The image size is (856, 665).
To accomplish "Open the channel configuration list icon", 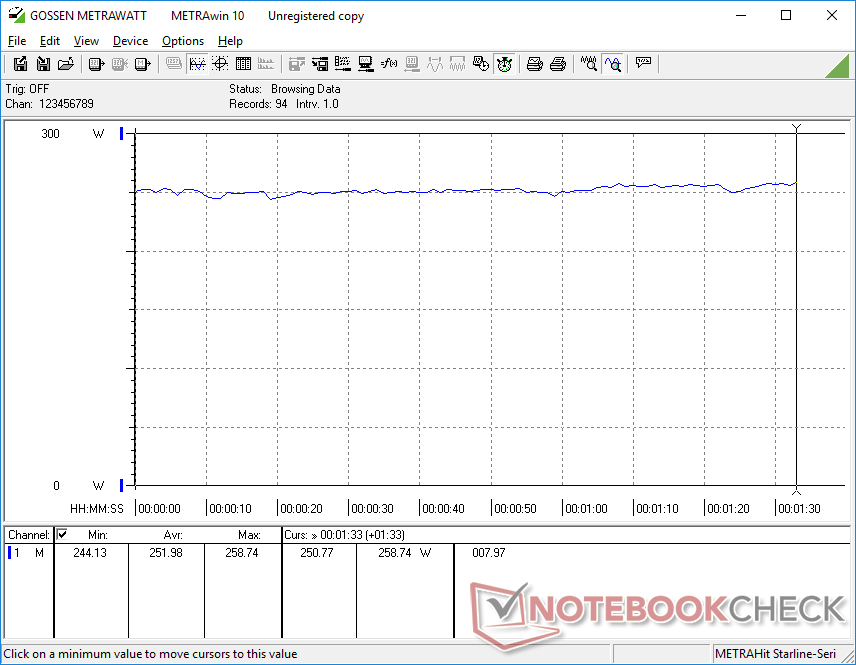I will coord(343,64).
